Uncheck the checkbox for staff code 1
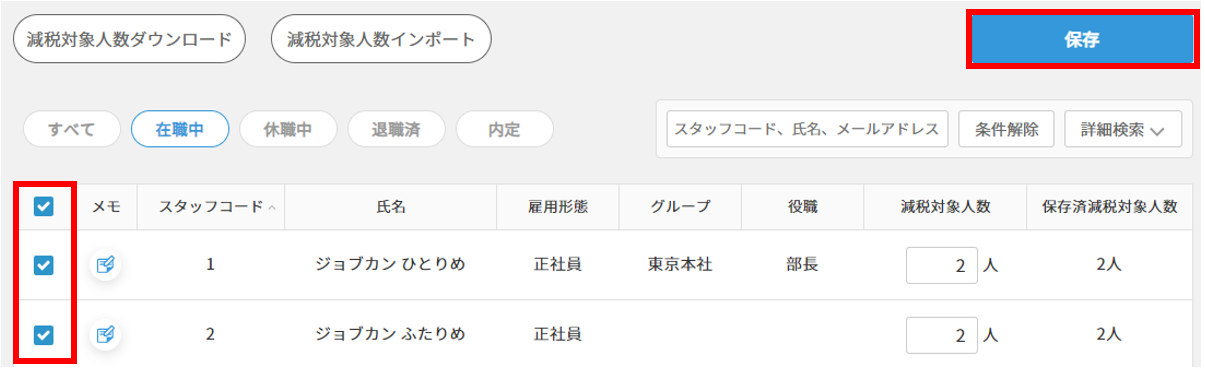Image resolution: width=1205 pixels, height=376 pixels. (x=43, y=265)
